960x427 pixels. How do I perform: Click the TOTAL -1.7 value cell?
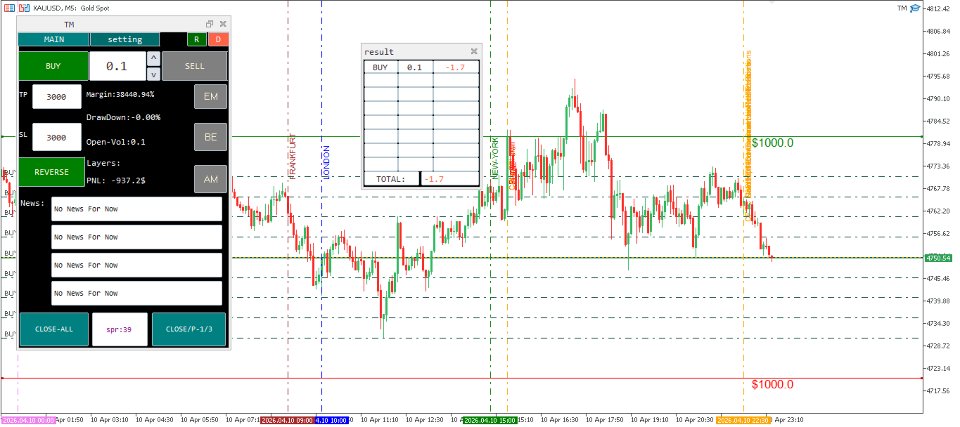[449, 179]
